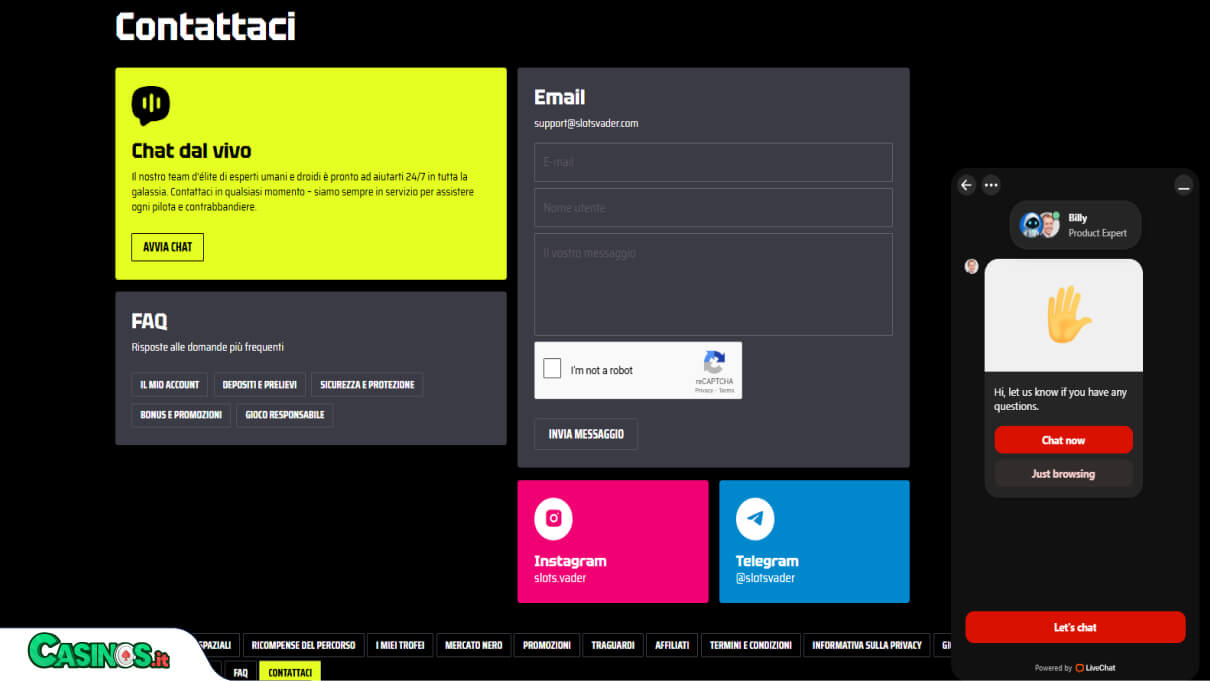
Task: Check the I'm not a robot box
Action: coord(552,369)
